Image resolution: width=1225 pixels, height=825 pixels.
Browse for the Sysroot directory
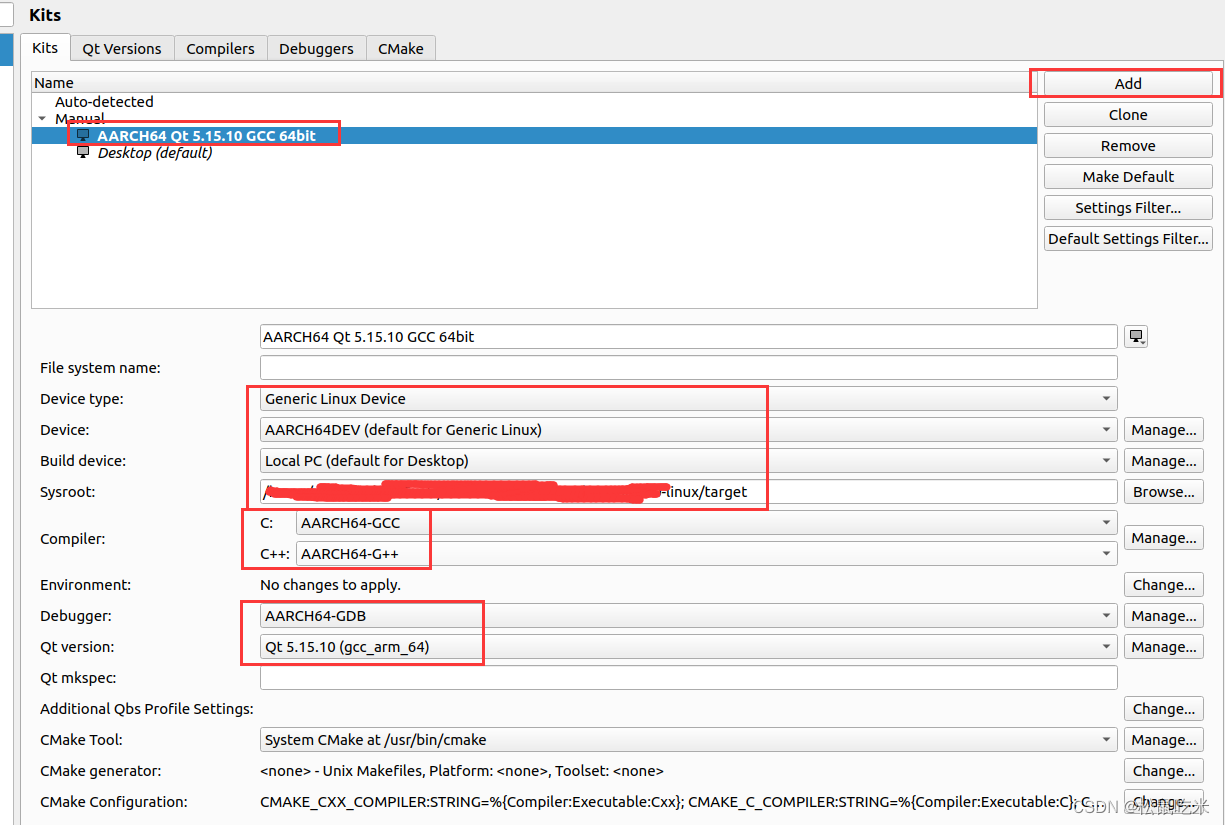pos(1163,491)
